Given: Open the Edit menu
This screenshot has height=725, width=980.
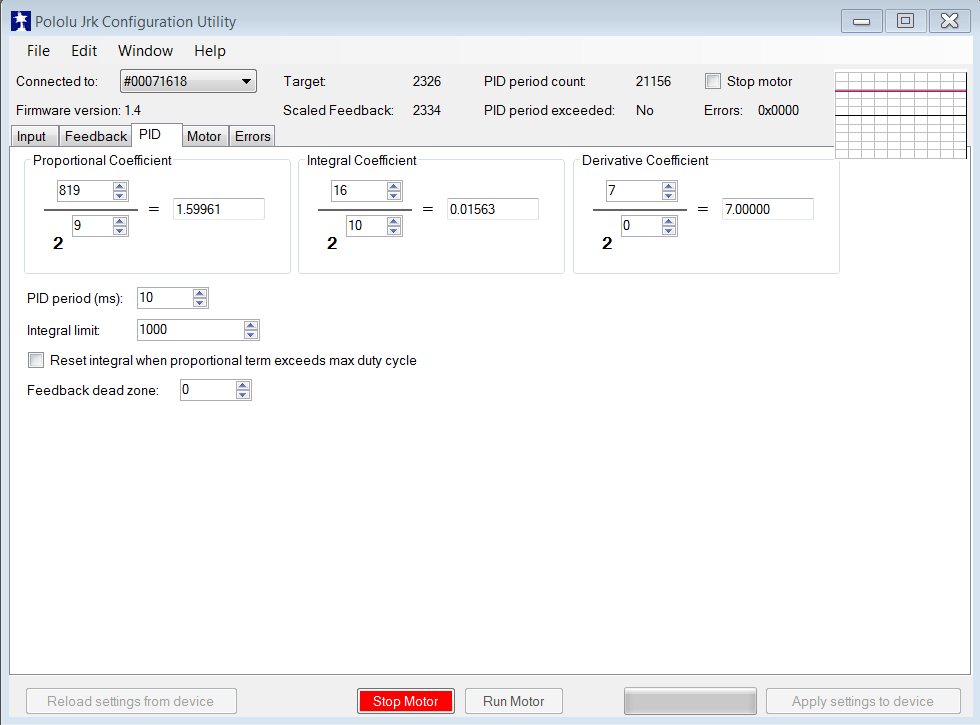Looking at the screenshot, I should [84, 51].
